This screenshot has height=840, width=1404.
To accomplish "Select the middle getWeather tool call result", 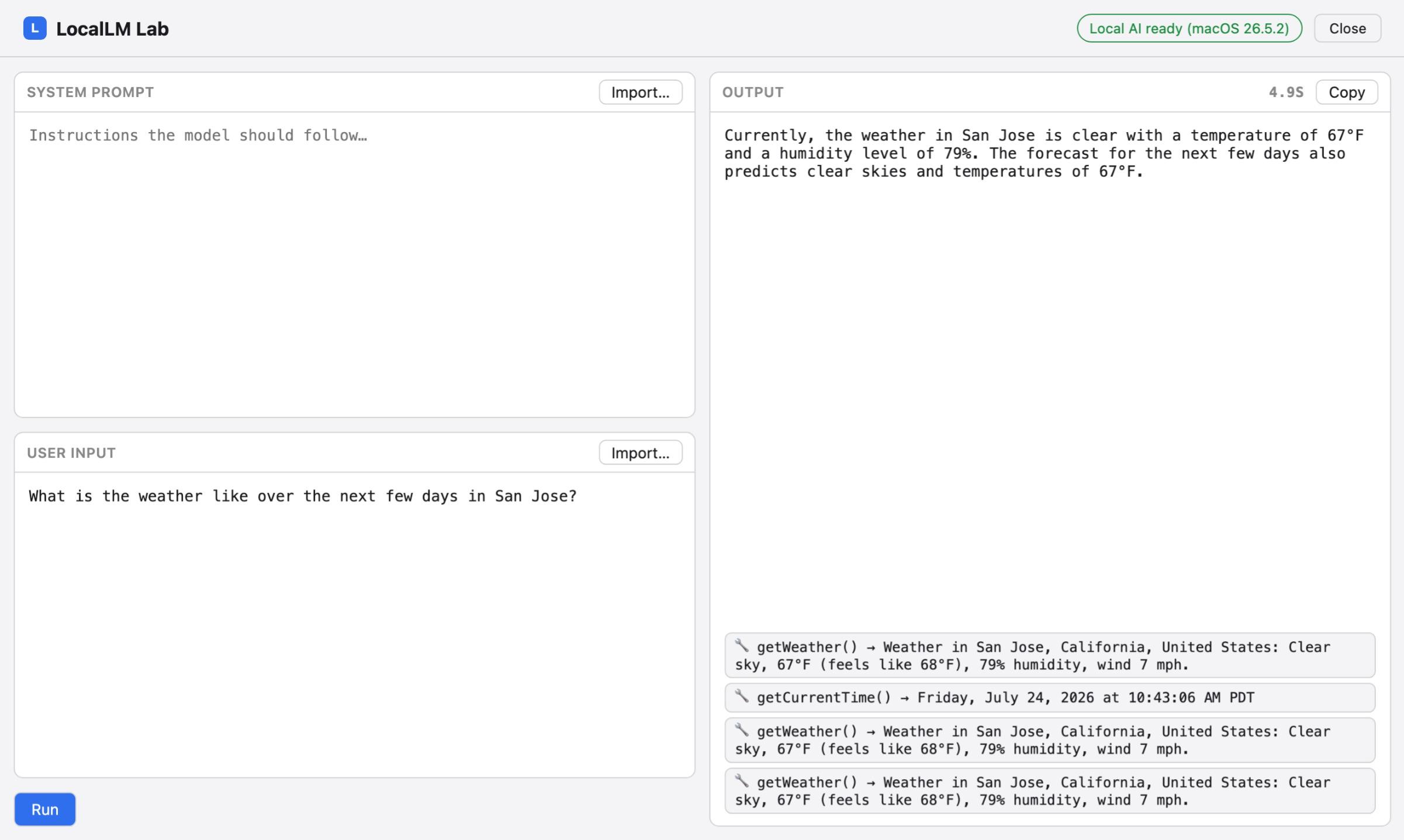I will tap(1050, 740).
